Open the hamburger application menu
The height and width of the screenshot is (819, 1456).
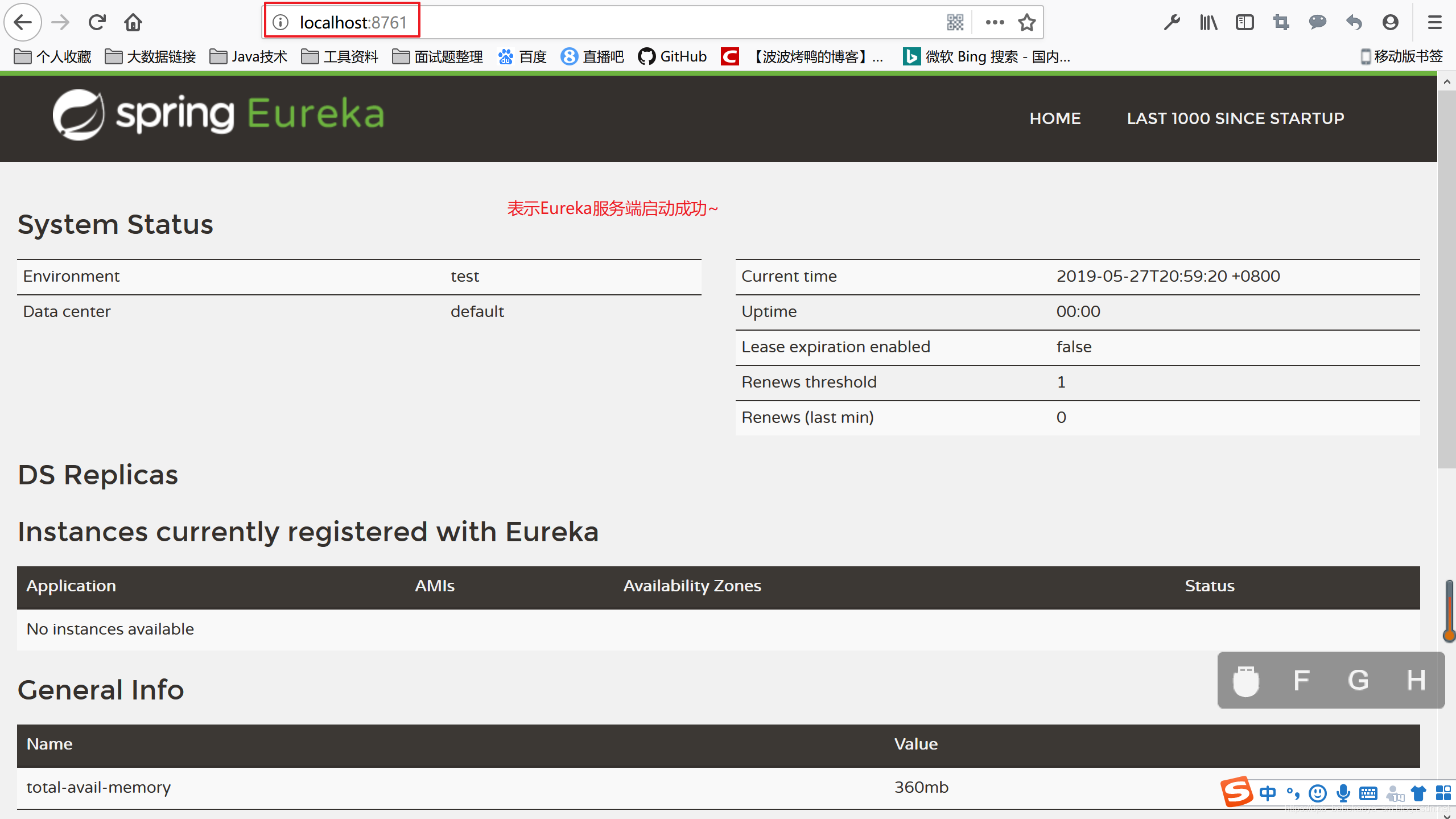[1435, 22]
